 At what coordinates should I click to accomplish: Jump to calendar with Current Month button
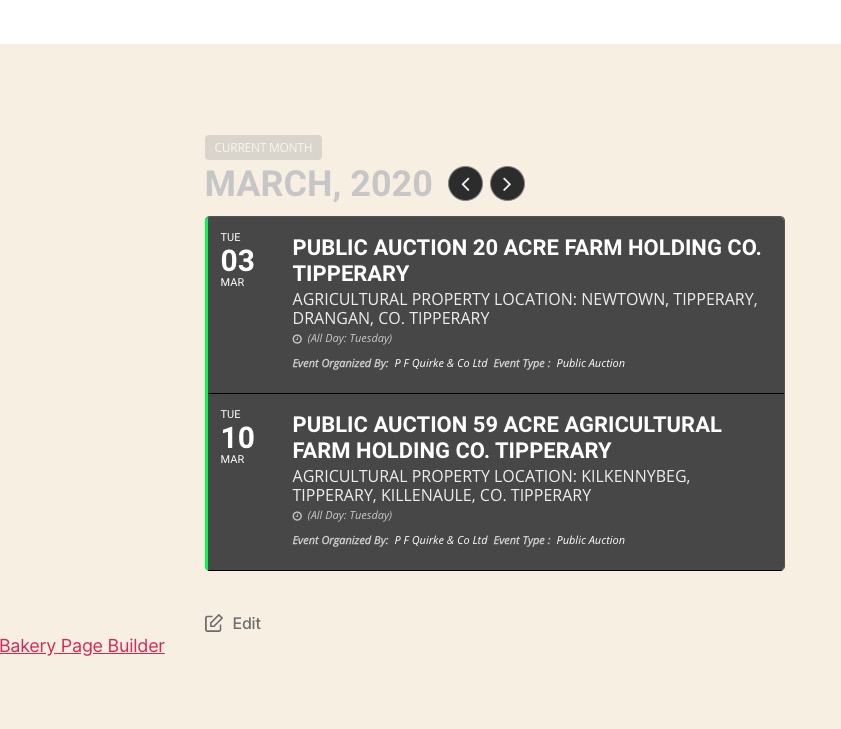(x=263, y=147)
